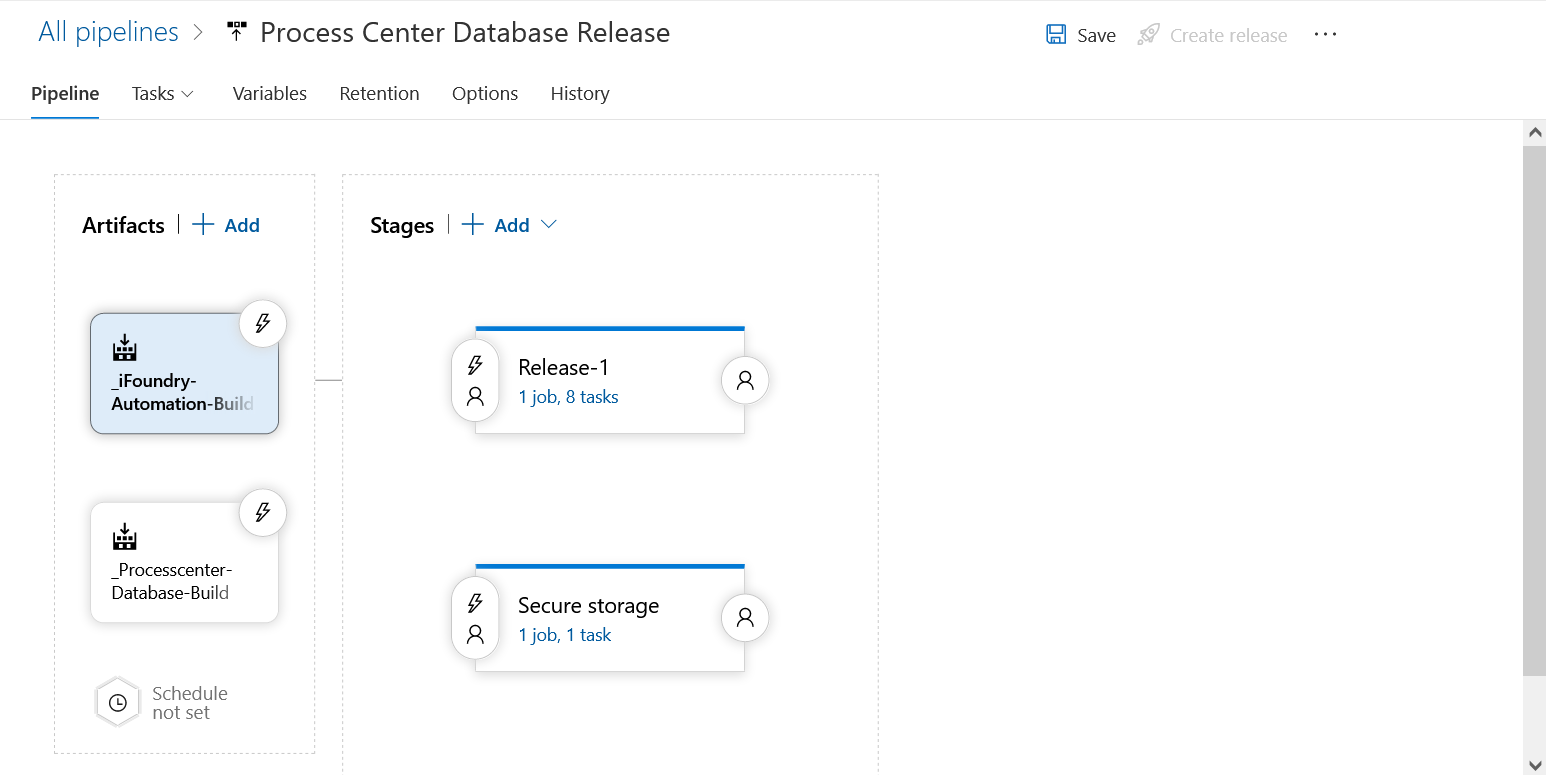Click the build artifact icon in _iFoundry-Automation-Build card
The image size is (1546, 775).
click(124, 348)
